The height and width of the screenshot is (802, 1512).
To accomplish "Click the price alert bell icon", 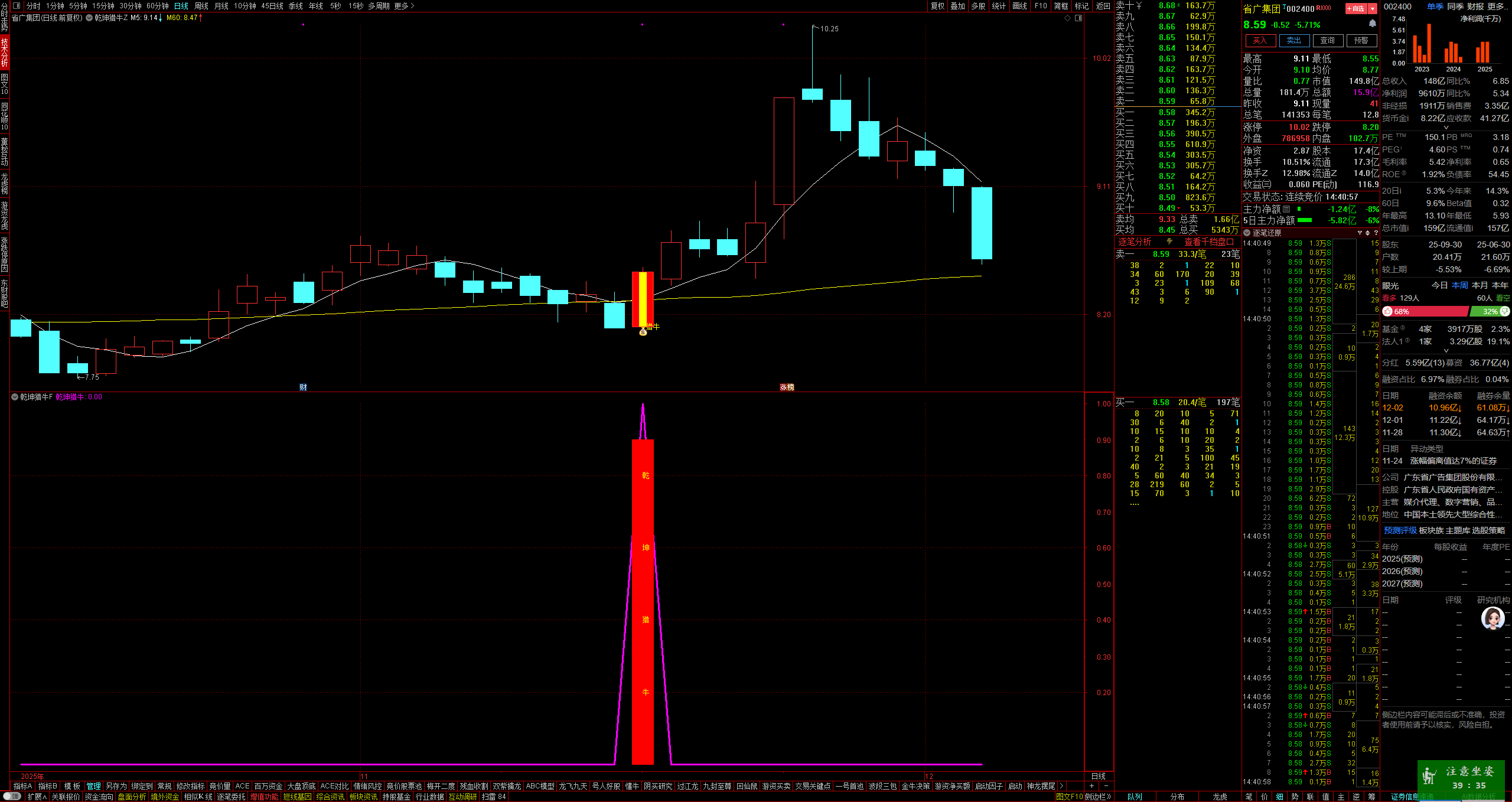I will [1372, 24].
